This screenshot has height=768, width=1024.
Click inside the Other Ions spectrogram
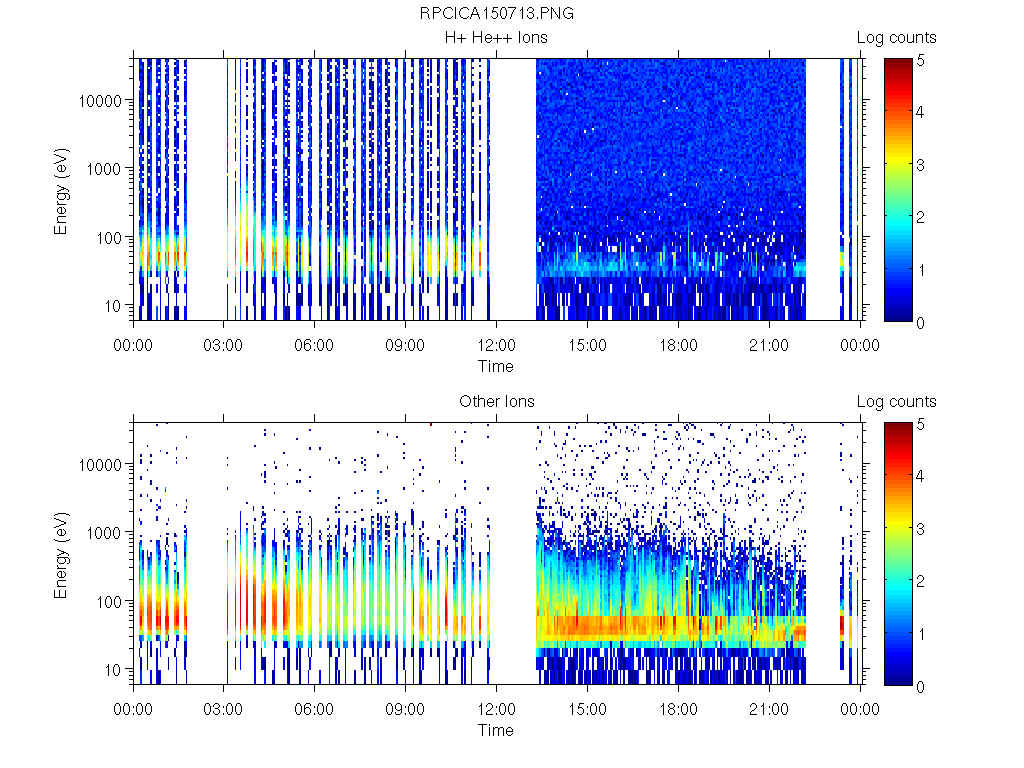click(498, 553)
